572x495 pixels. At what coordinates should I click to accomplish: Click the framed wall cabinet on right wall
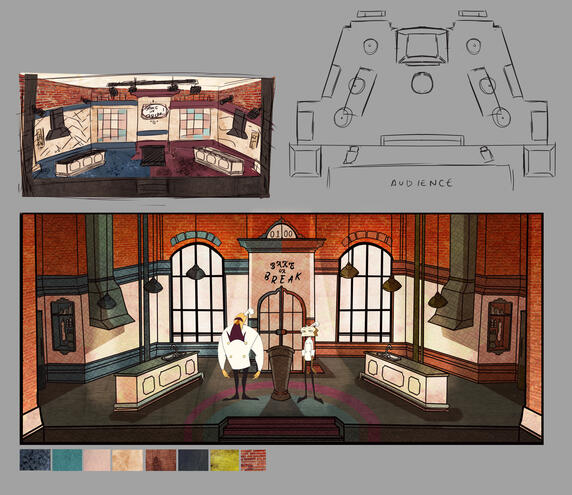(x=499, y=326)
